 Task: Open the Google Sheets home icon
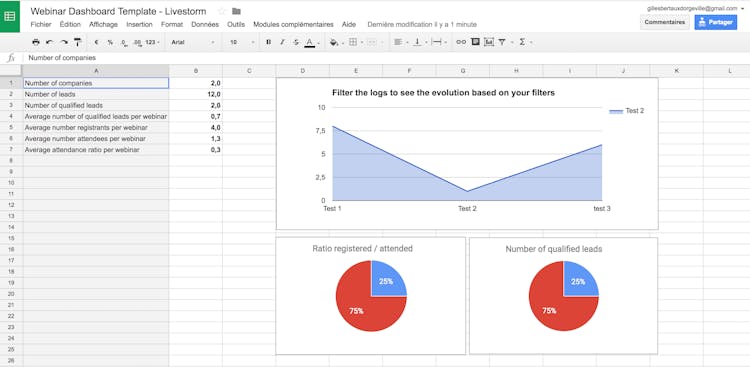(x=10, y=16)
